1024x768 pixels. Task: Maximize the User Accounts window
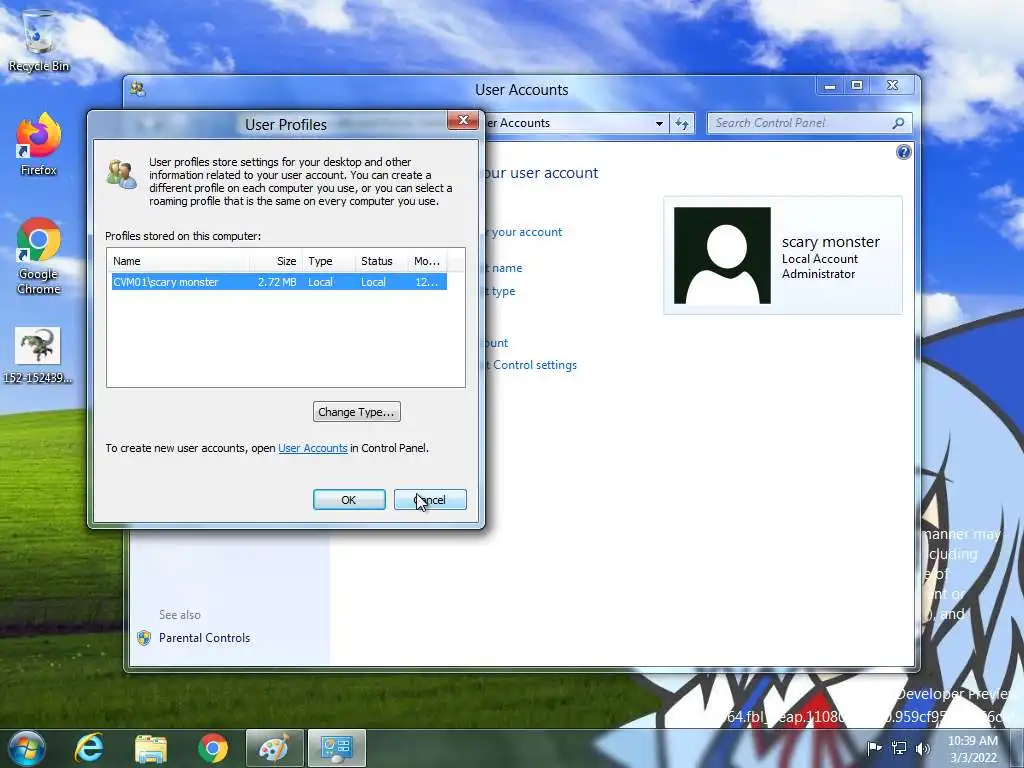coord(857,86)
